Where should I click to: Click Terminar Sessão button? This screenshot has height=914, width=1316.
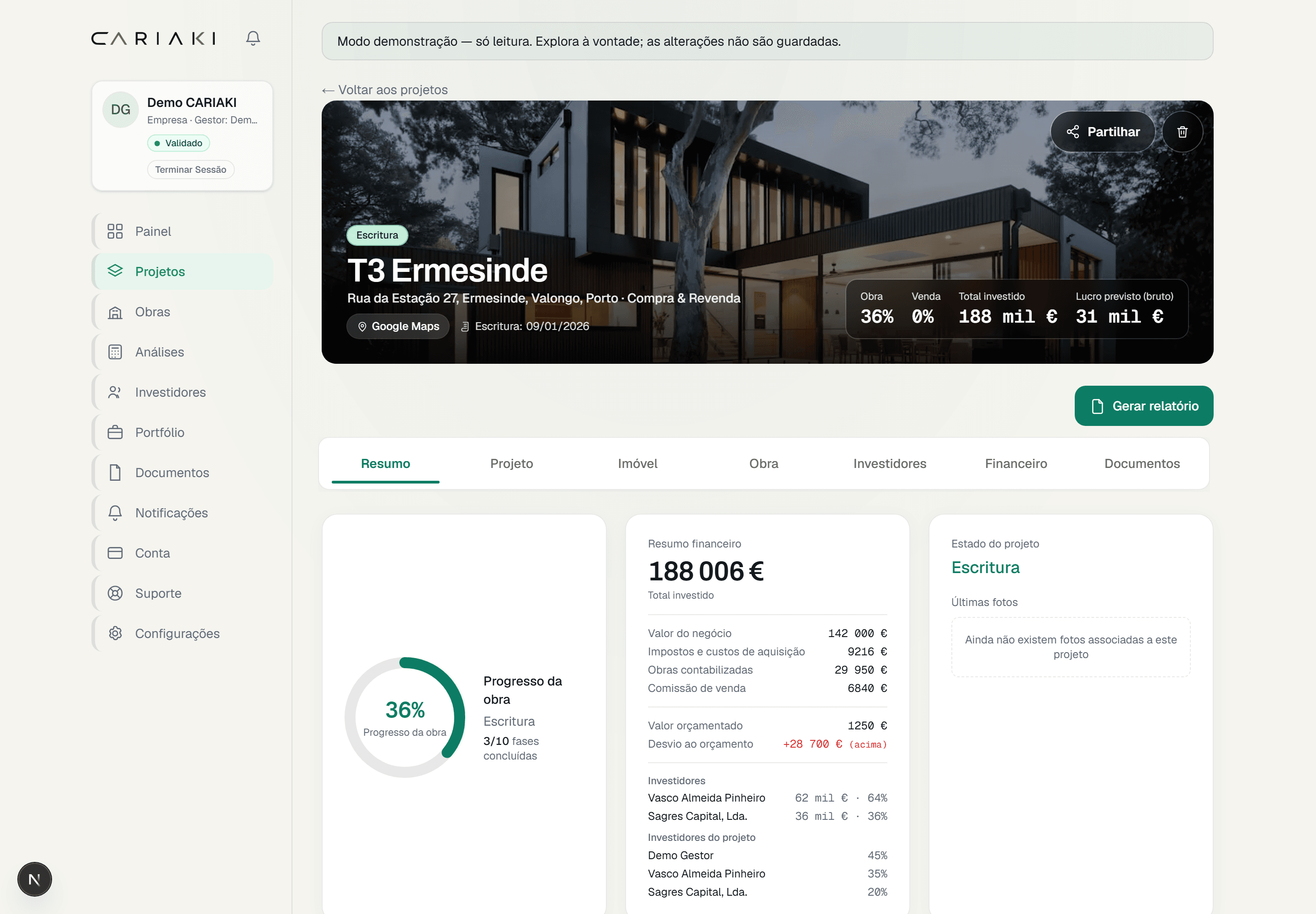click(x=191, y=170)
